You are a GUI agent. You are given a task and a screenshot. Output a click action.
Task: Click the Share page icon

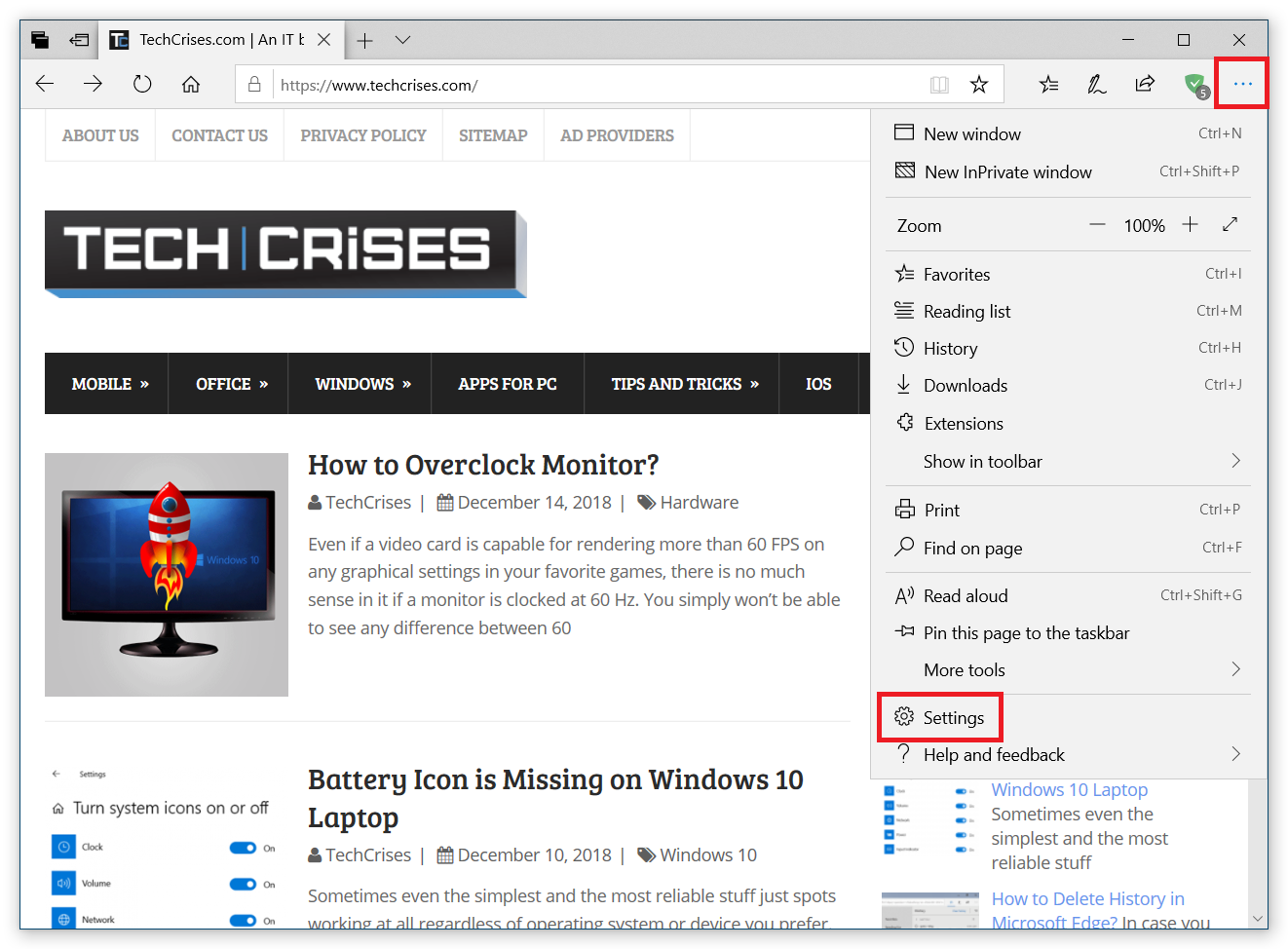(x=1145, y=85)
